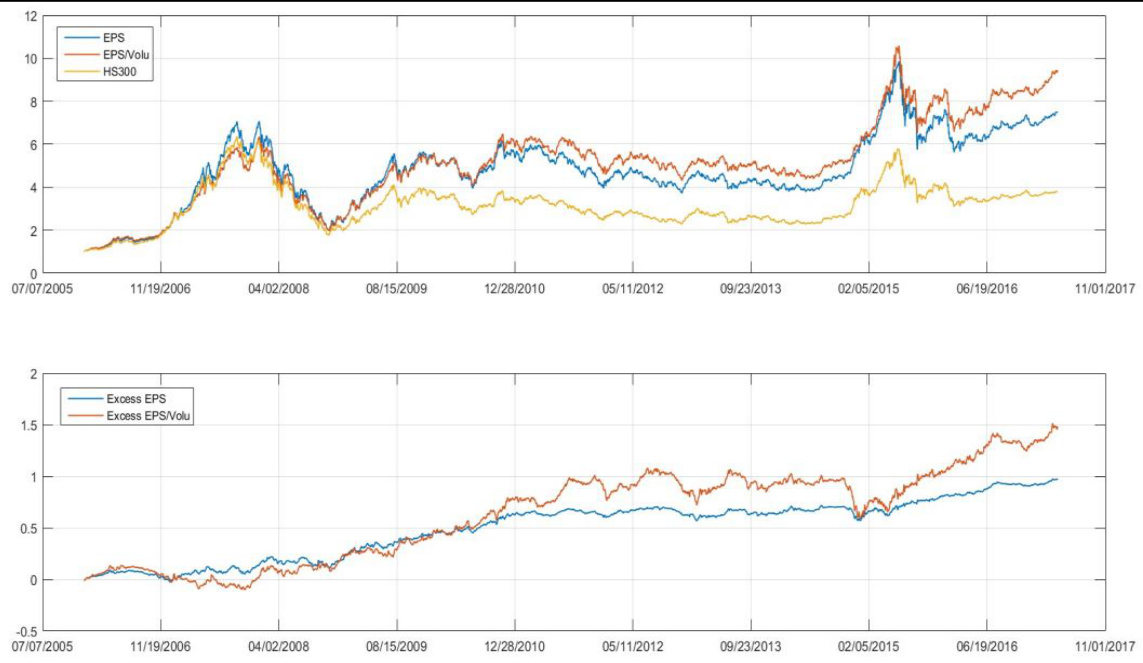This screenshot has width=1143, height=663.
Task: Click the 07/07/2005 date label on bottom chart
Action: coord(45,646)
